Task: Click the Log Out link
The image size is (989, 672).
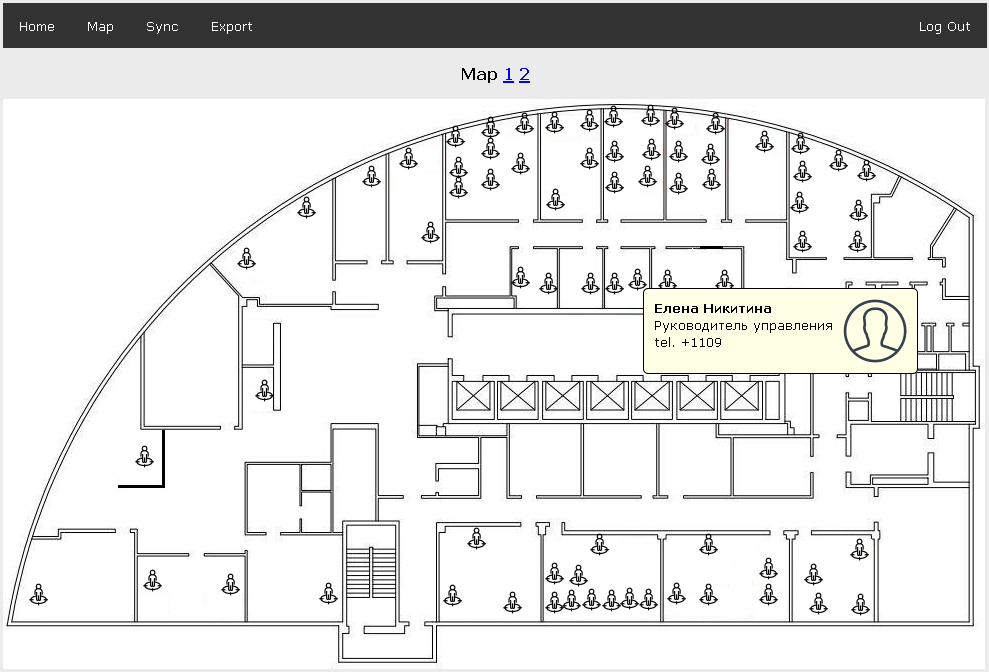Action: point(944,27)
